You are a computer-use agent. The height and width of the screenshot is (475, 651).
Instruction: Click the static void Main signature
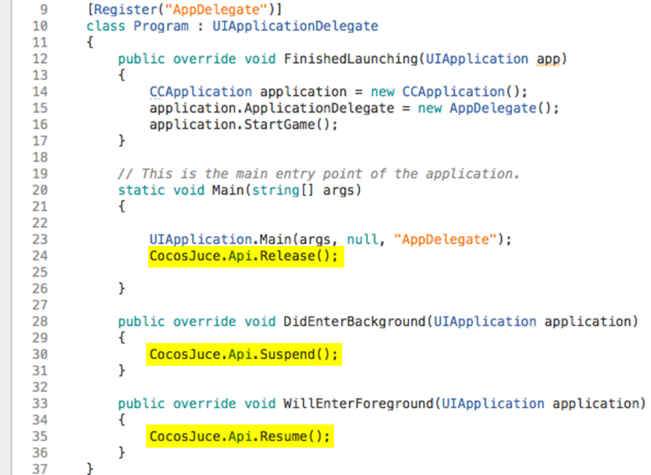pyautogui.click(x=240, y=190)
